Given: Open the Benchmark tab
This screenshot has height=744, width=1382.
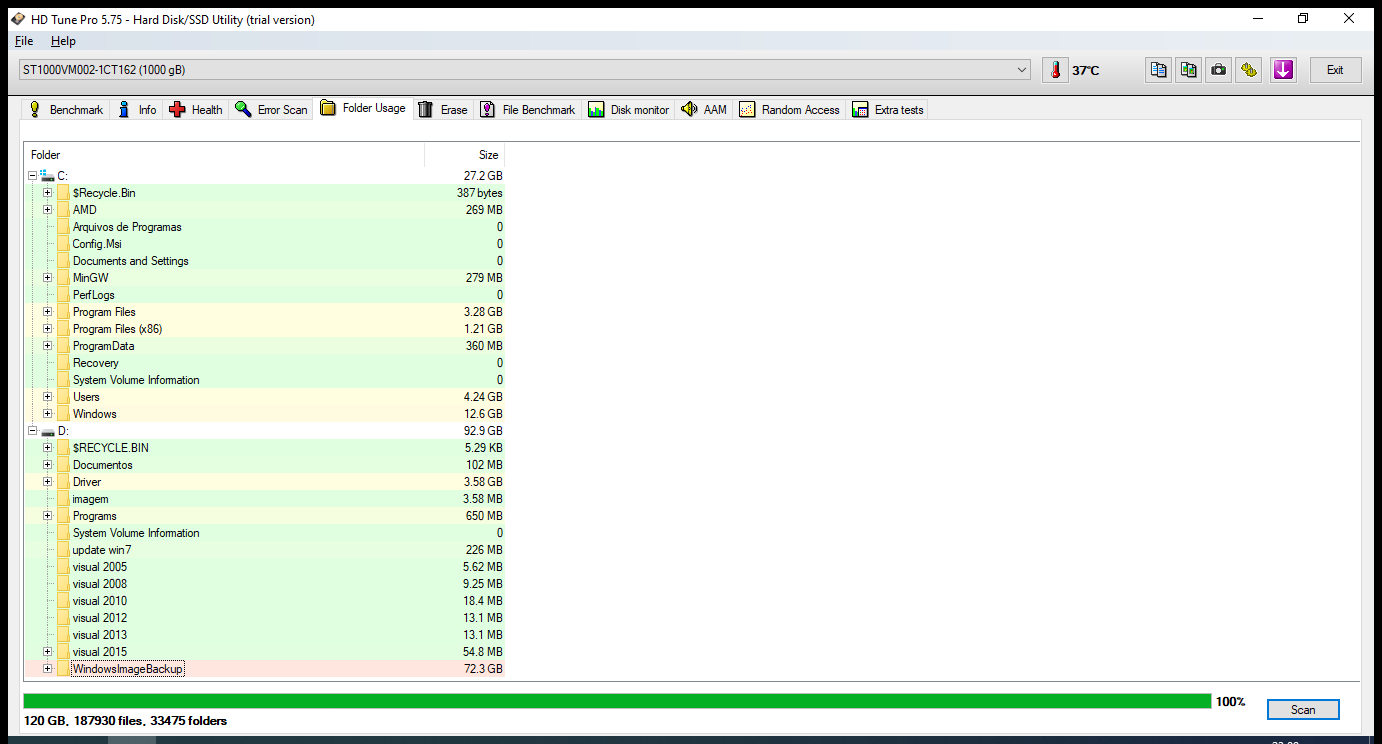Looking at the screenshot, I should [x=65, y=110].
